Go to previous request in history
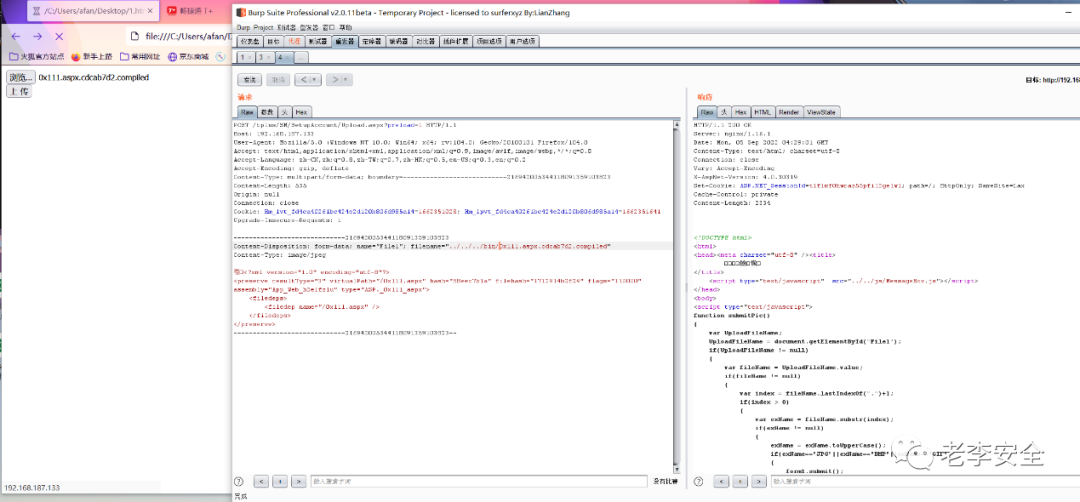Image resolution: width=1080 pixels, height=502 pixels. click(x=302, y=80)
